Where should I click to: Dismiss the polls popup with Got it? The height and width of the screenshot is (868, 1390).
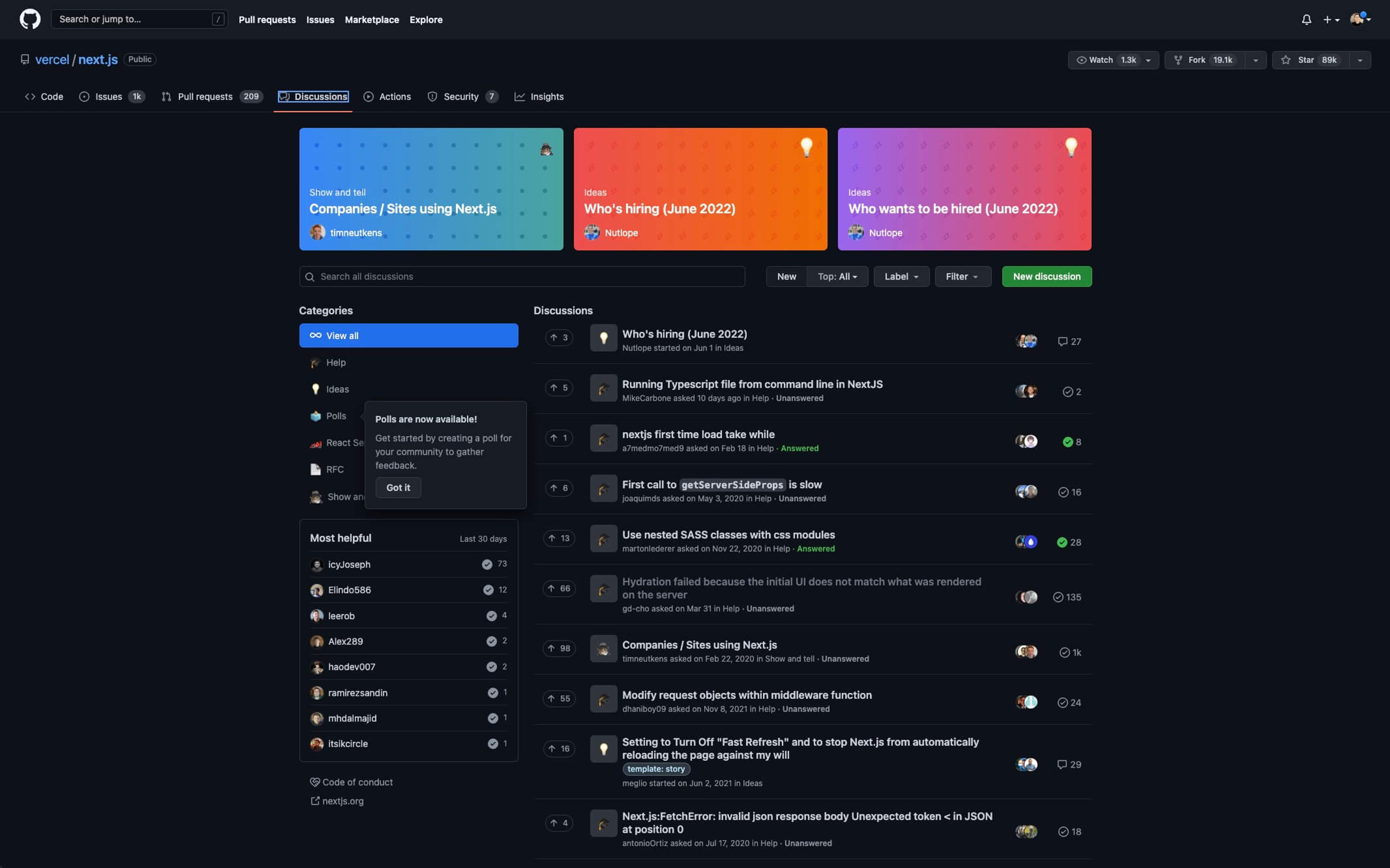pos(398,487)
